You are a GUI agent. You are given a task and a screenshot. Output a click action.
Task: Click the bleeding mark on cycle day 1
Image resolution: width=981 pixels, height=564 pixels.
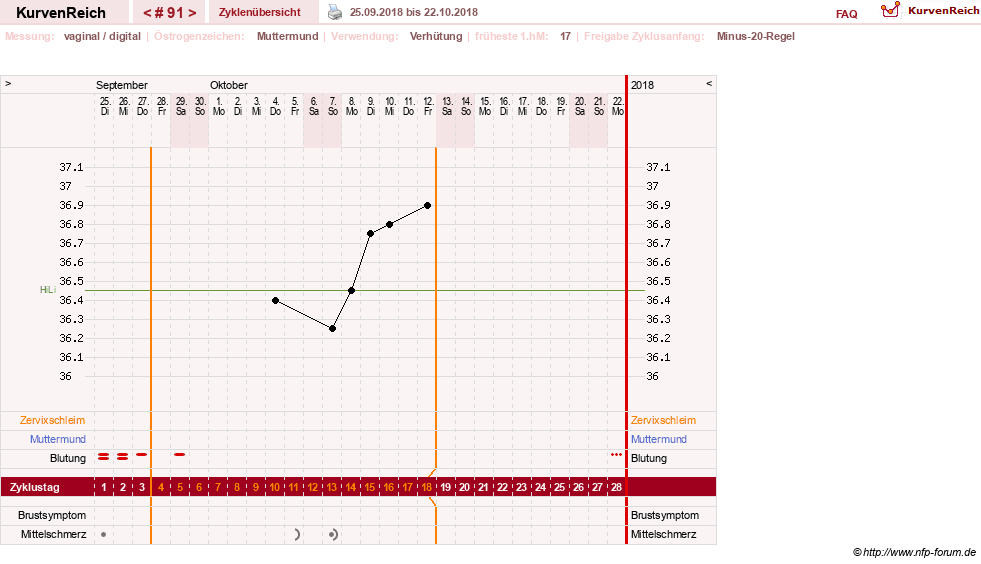(104, 457)
